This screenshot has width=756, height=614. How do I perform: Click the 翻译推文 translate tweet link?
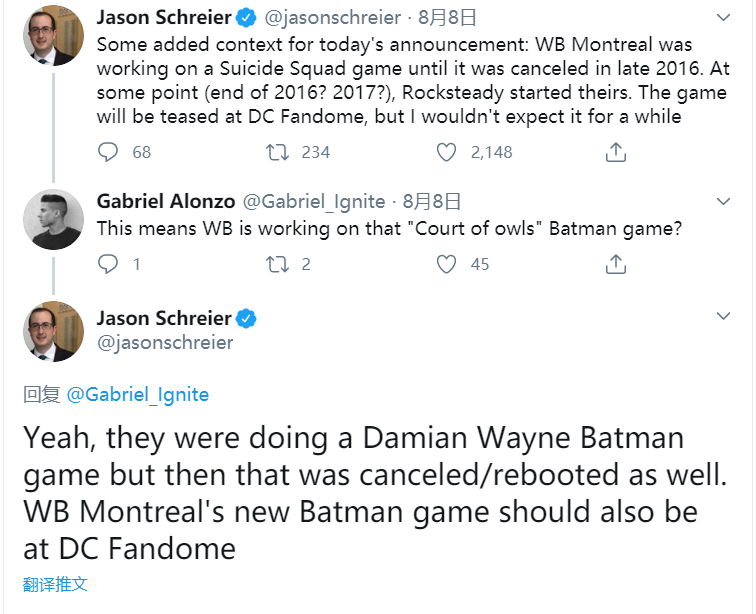[56, 585]
